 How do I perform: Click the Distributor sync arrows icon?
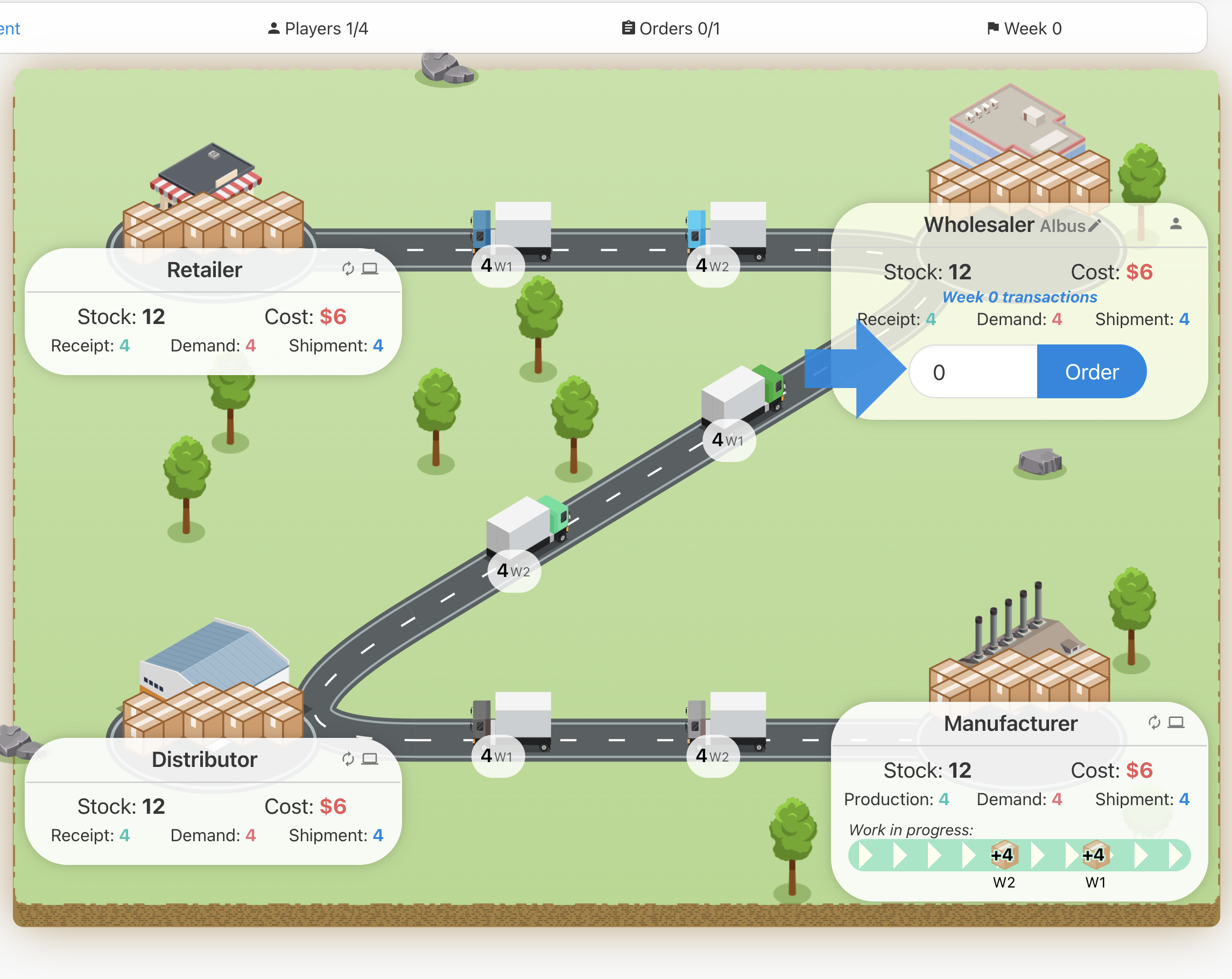pyautogui.click(x=348, y=759)
